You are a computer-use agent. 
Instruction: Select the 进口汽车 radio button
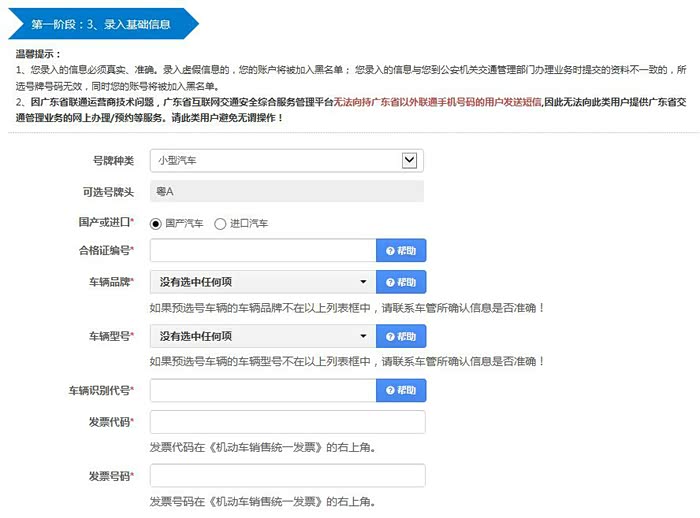[221, 223]
